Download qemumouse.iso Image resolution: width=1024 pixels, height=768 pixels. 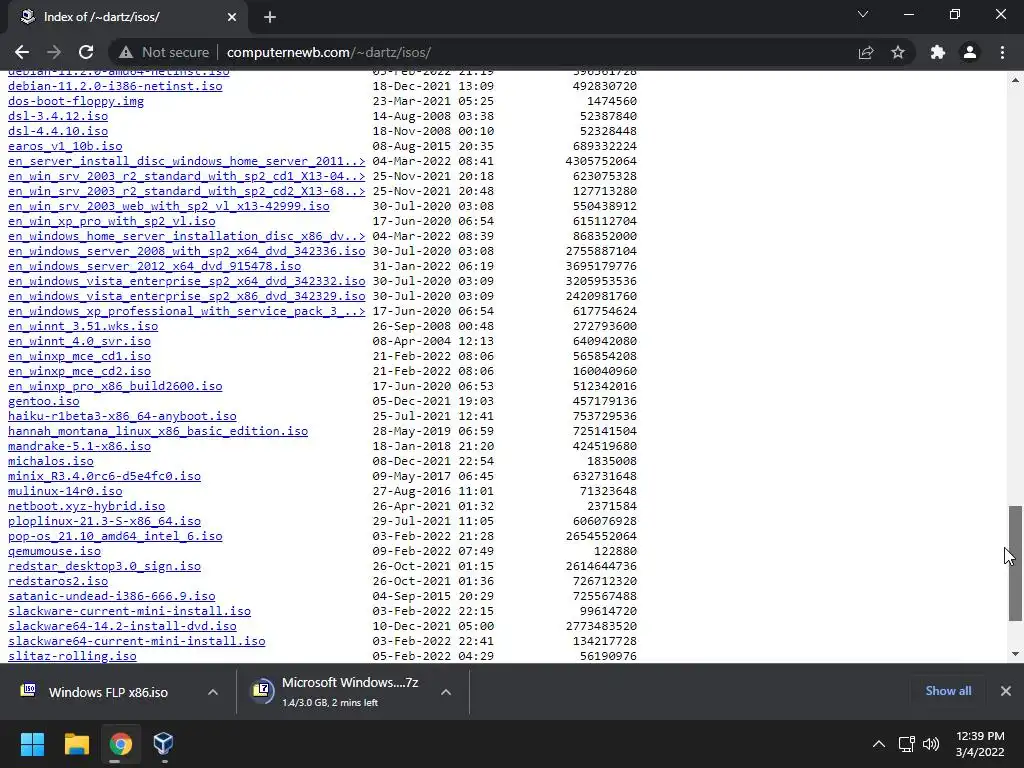[54, 552]
